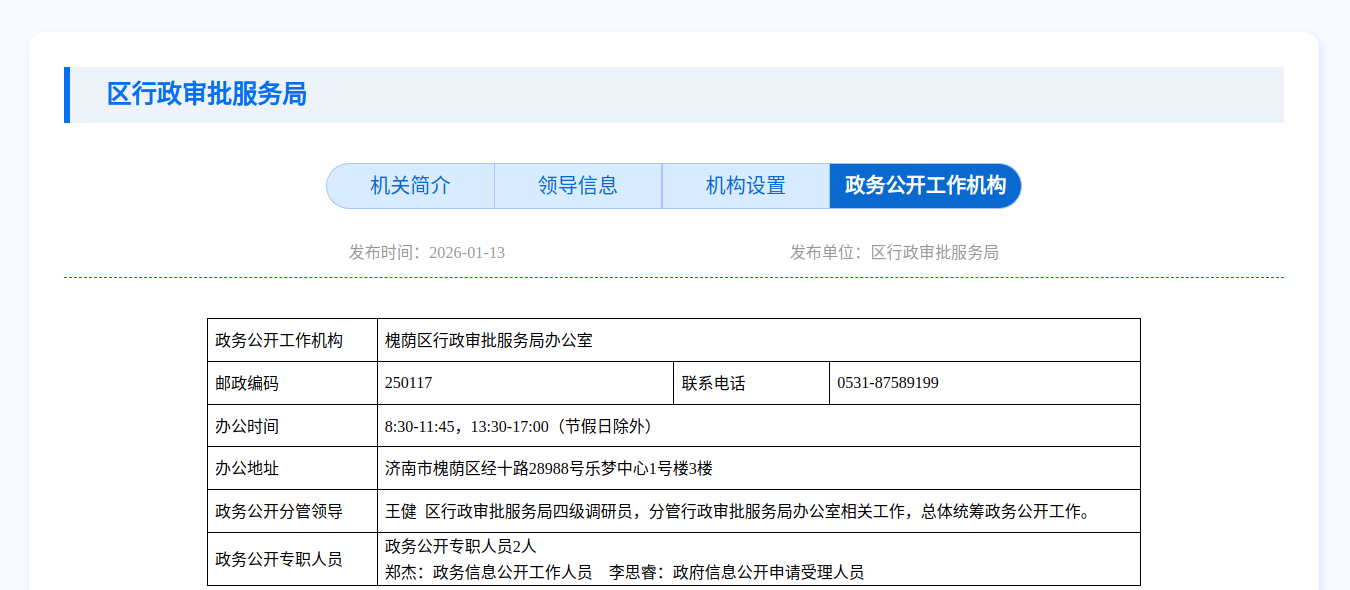This screenshot has height=590, width=1350.
Task: Click the 政务公开工作机构 tab
Action: [925, 186]
